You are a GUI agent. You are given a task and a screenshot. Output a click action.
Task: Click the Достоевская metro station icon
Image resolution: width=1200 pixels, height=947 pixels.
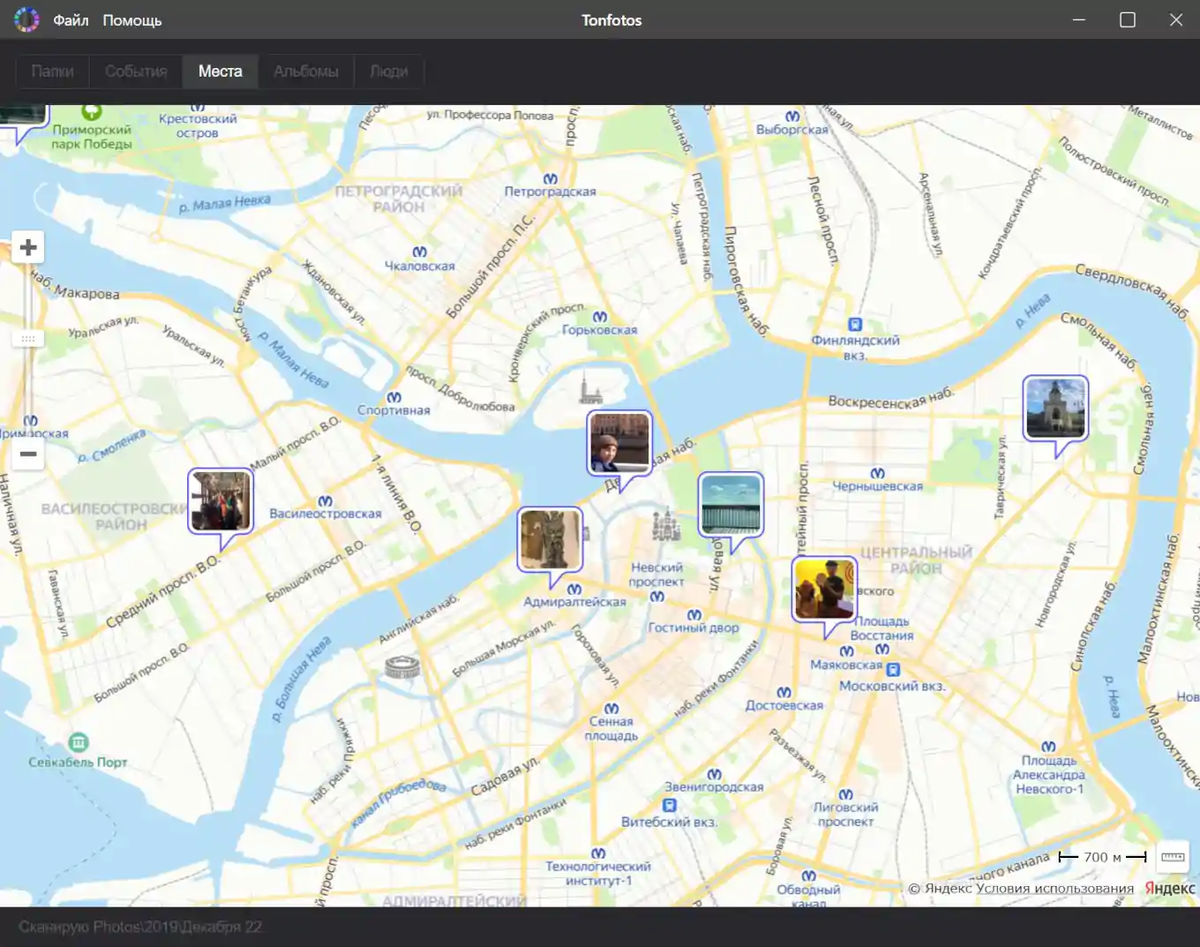(x=783, y=690)
